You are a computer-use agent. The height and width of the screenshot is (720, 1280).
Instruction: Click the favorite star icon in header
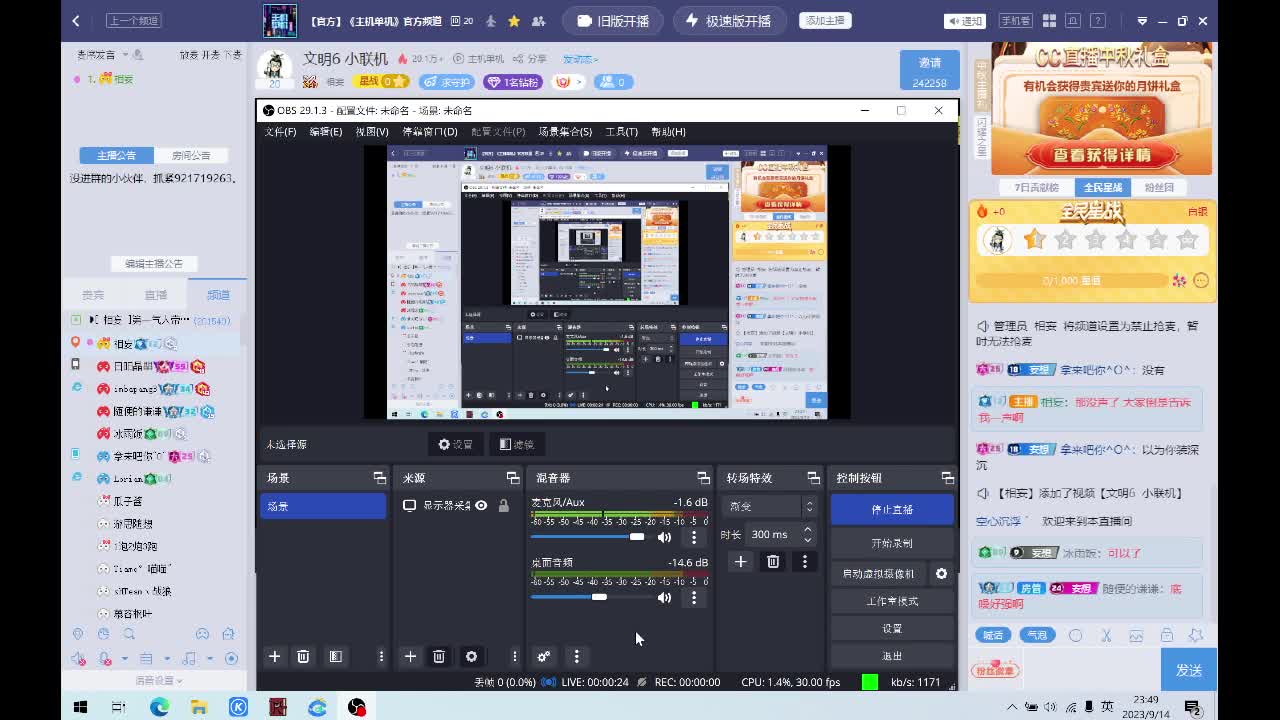coord(514,21)
